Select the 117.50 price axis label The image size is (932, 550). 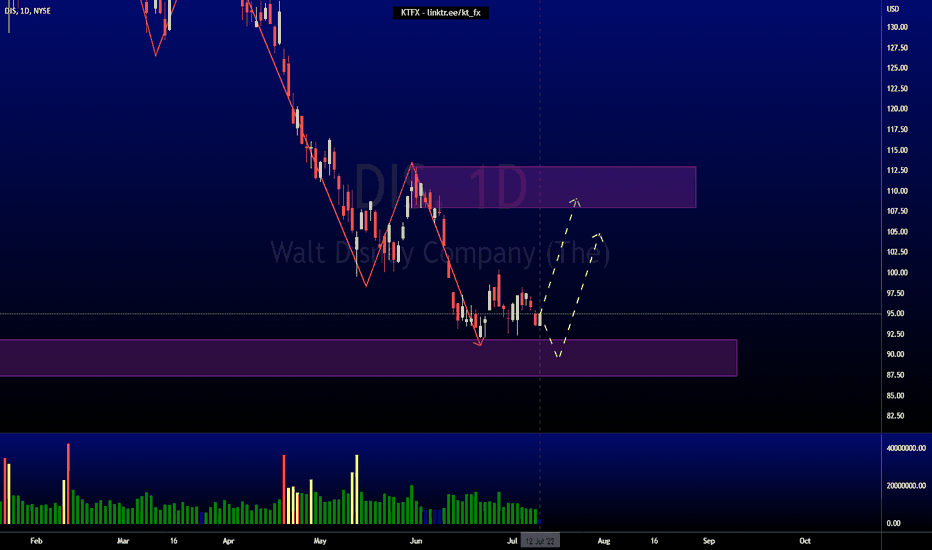pos(897,130)
